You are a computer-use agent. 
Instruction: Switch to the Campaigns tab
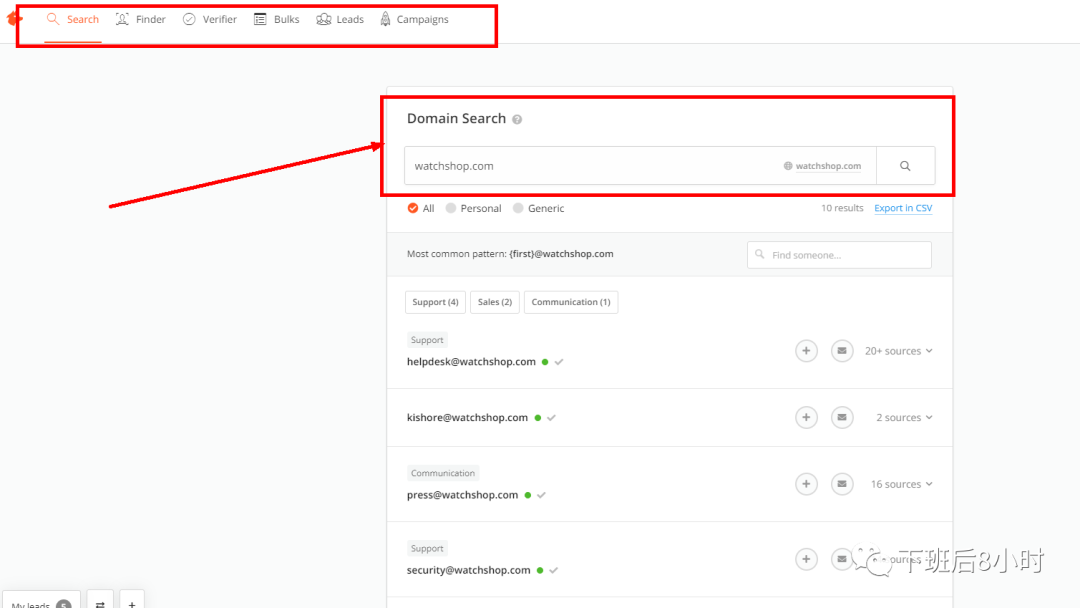point(414,19)
